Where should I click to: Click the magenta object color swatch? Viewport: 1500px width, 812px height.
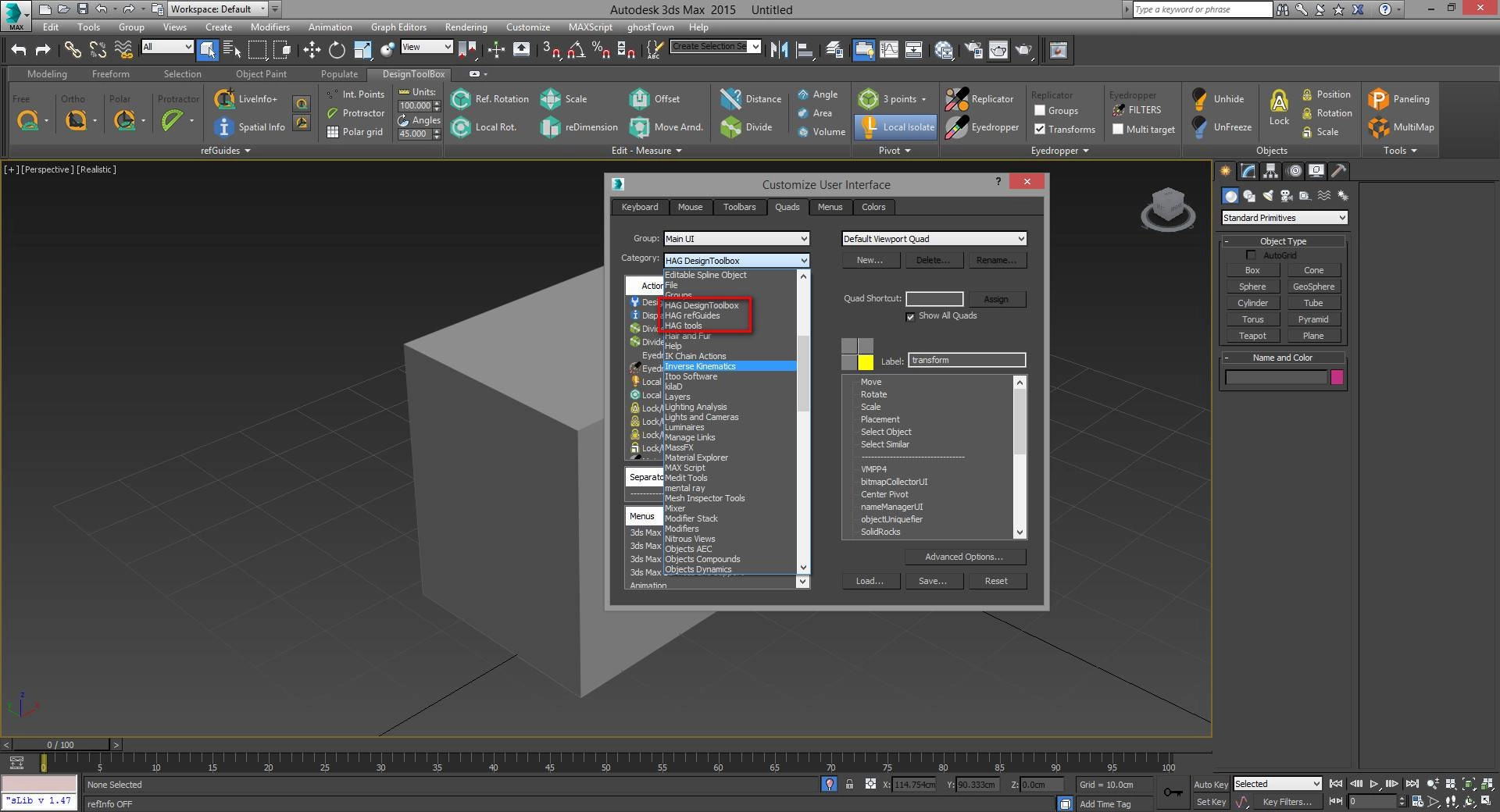pos(1337,378)
